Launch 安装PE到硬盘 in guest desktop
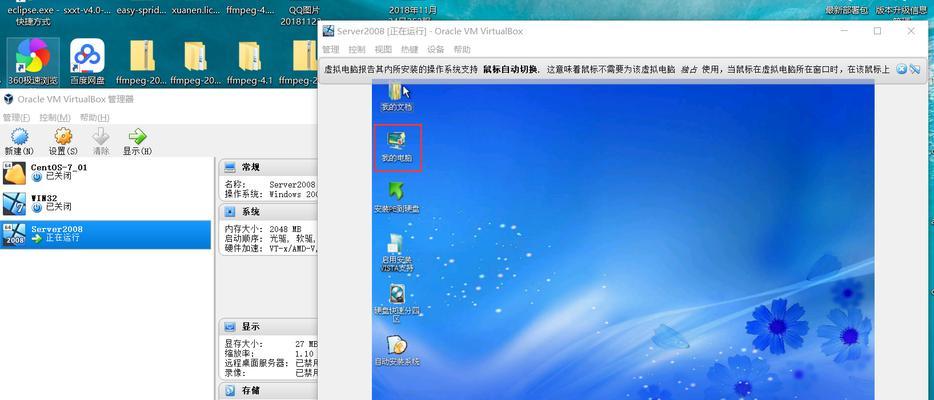934x400 pixels. (x=397, y=198)
